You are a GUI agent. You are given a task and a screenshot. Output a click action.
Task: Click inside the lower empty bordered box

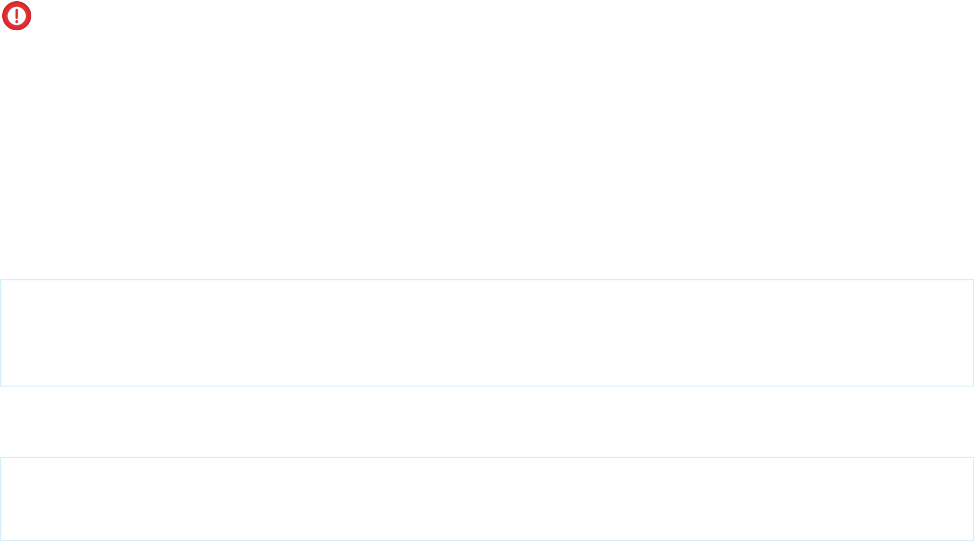487,499
